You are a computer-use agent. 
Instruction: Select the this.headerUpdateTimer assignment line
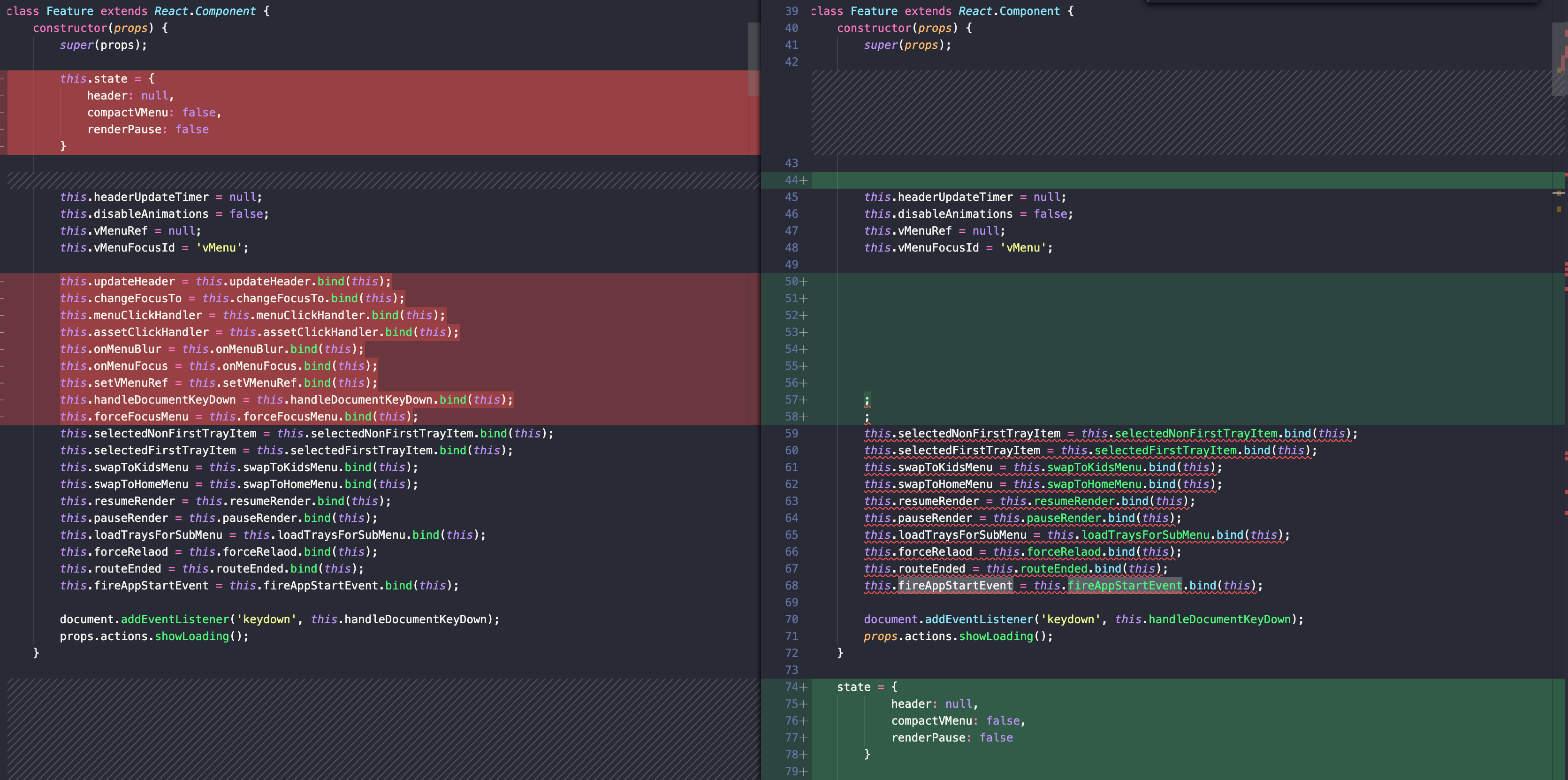click(x=160, y=197)
